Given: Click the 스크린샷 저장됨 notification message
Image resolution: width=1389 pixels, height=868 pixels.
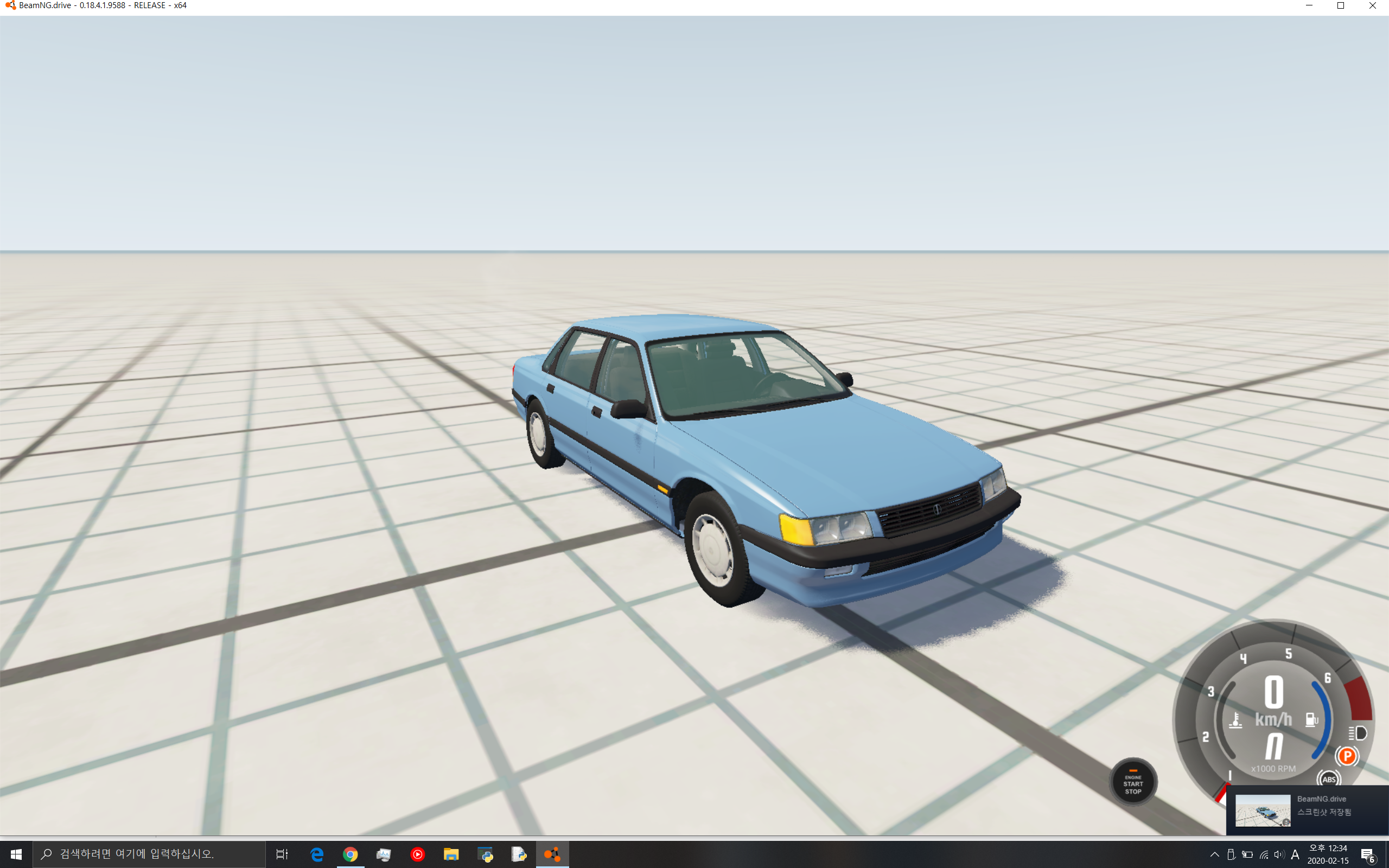Looking at the screenshot, I should tap(1324, 812).
